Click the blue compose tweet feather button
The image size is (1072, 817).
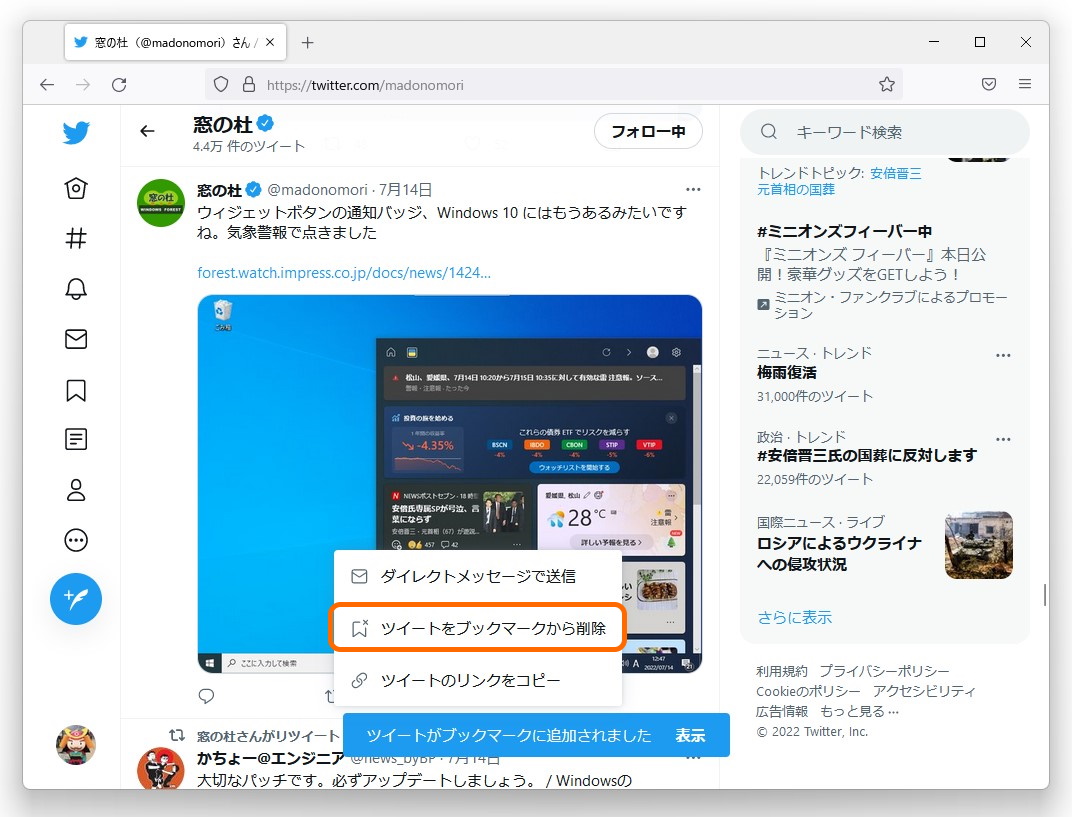point(75,599)
